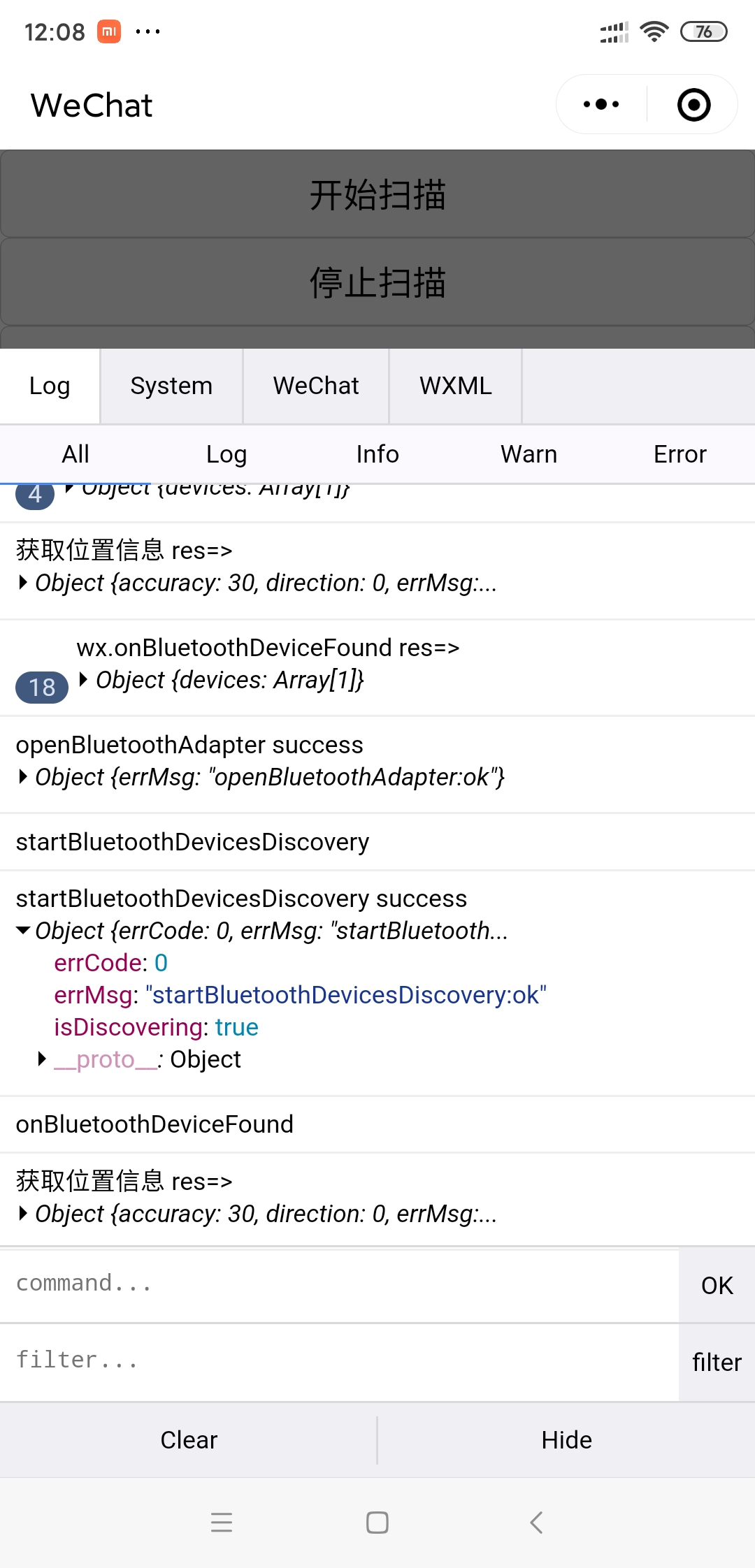This screenshot has width=755, height=1568.
Task: Tap the openBluetoothAdapter success text
Action: coord(189,745)
